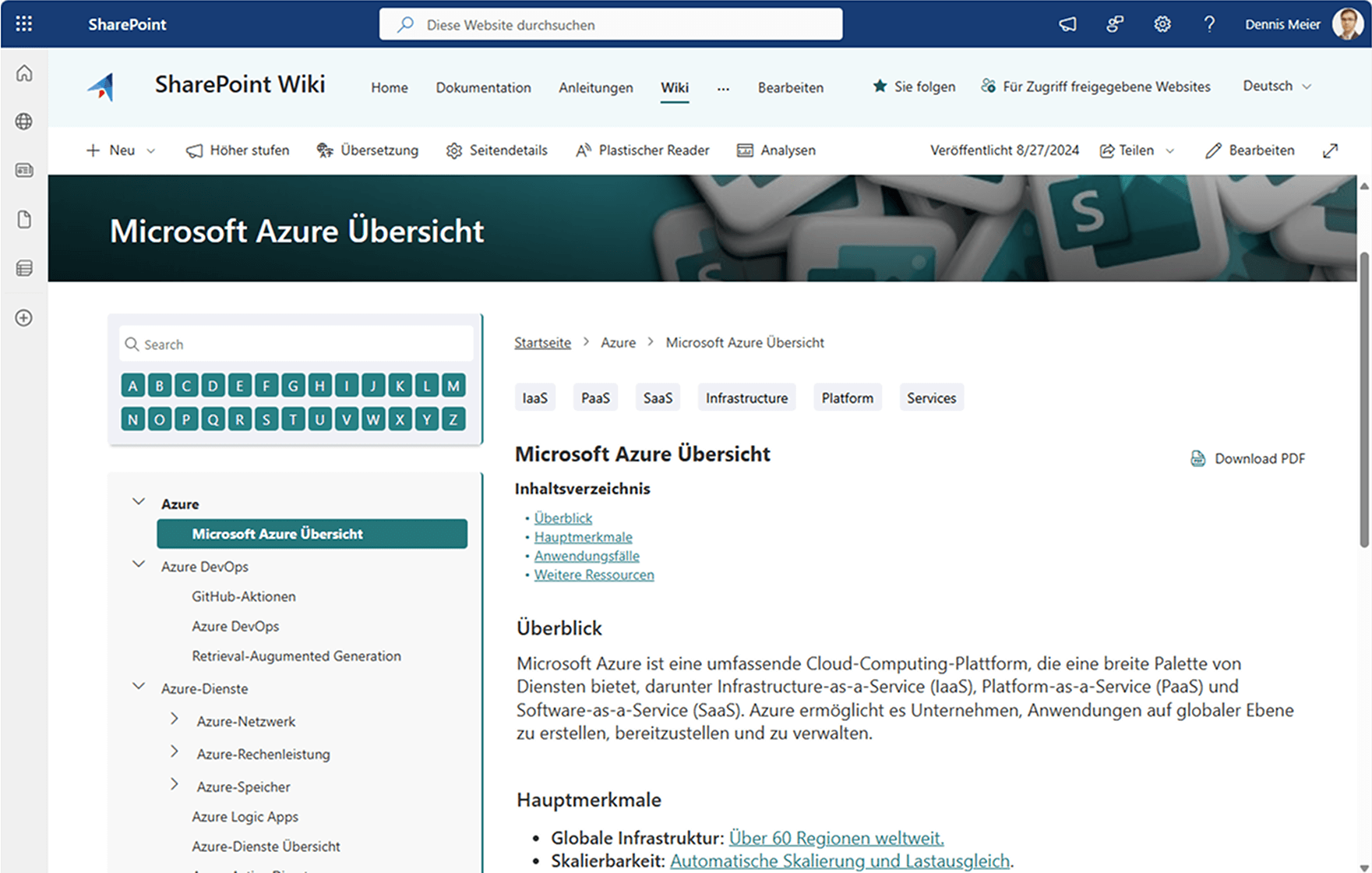1372x873 pixels.
Task: Click Bearbeiten in the site navigation
Action: click(791, 87)
